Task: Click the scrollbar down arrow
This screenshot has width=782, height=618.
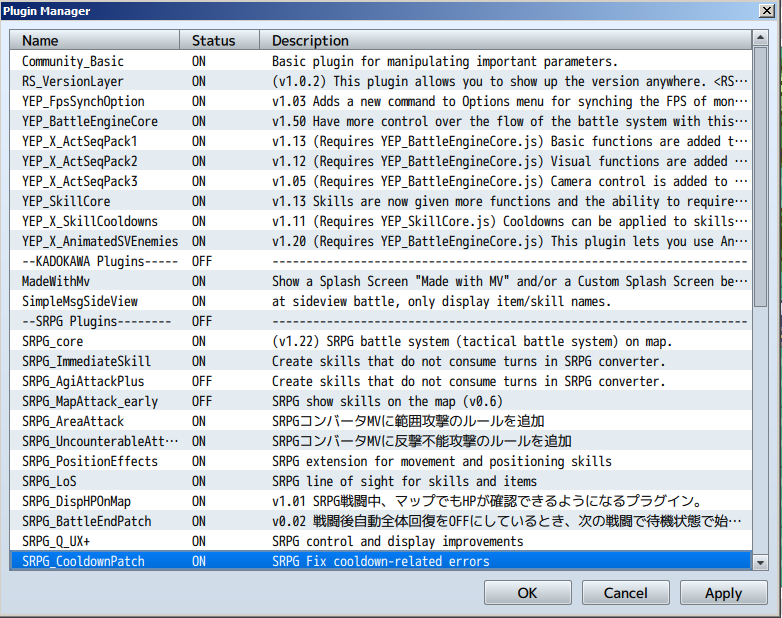Action: pyautogui.click(x=760, y=563)
